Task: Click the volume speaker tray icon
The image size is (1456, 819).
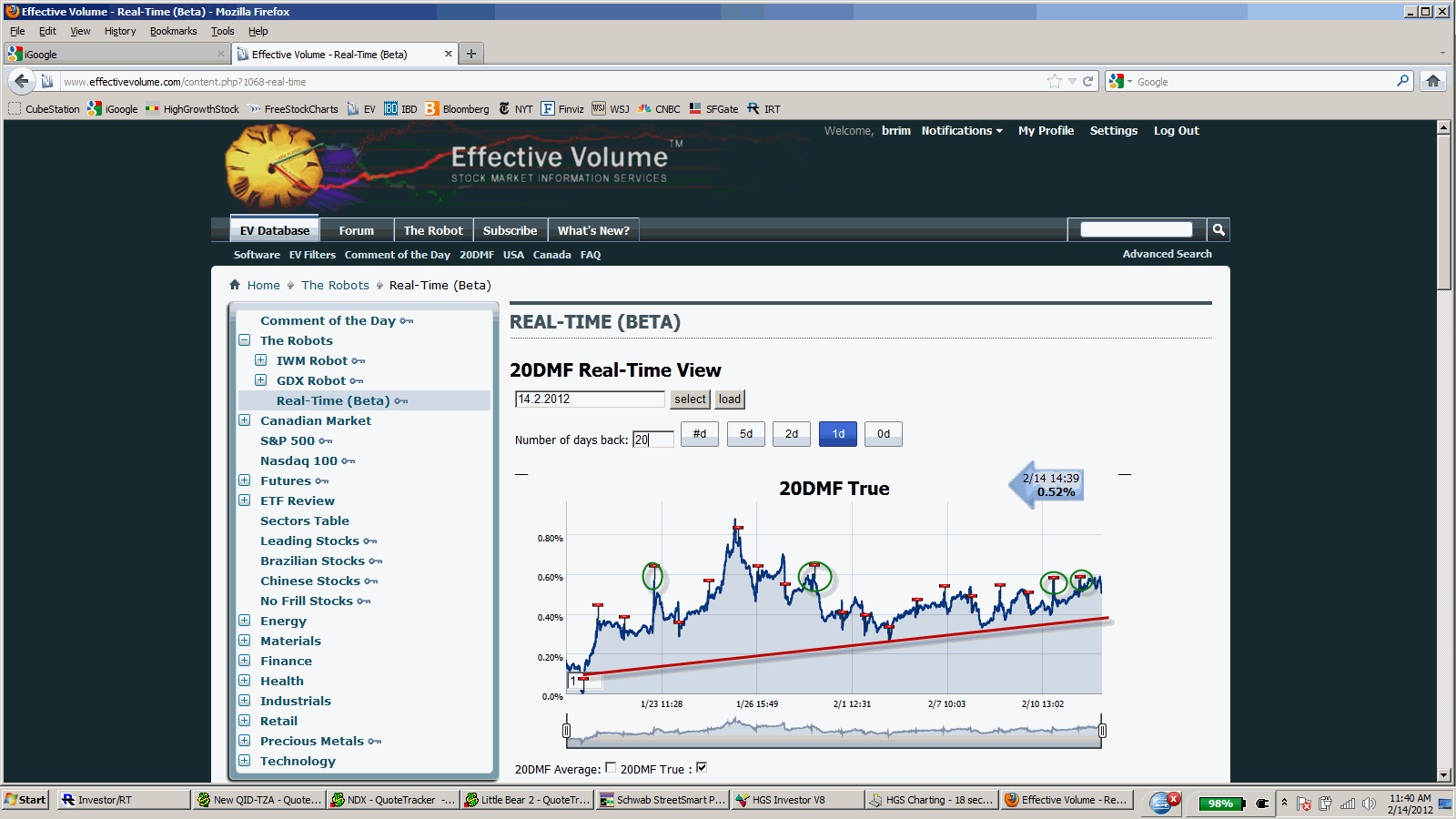Action: click(1369, 804)
